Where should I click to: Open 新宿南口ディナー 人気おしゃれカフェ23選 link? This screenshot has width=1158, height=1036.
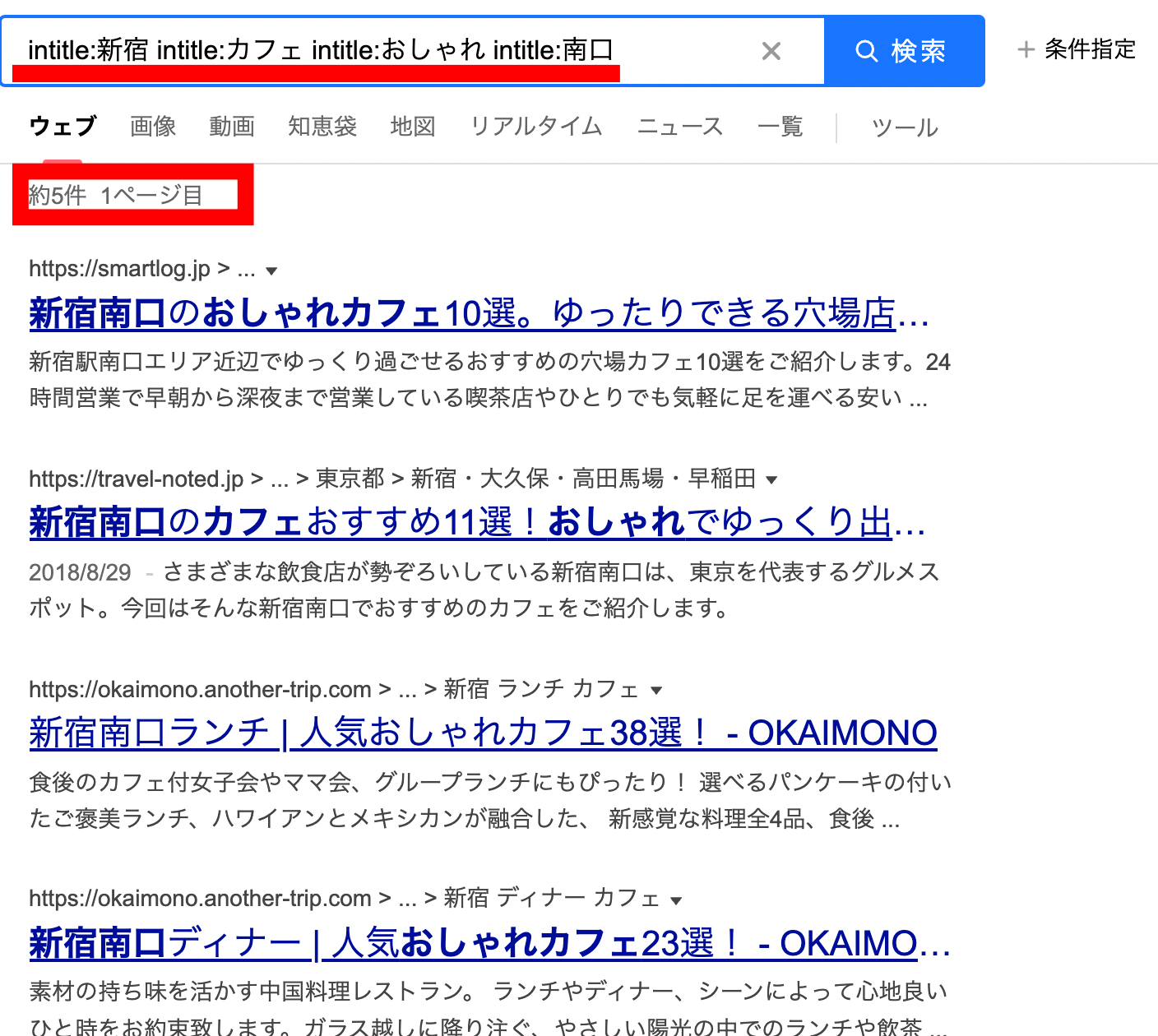pos(489,943)
